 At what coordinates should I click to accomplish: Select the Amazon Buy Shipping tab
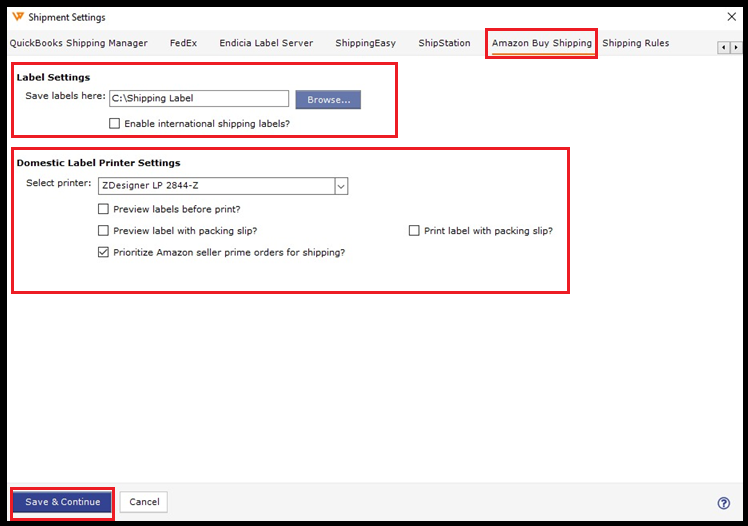point(541,43)
